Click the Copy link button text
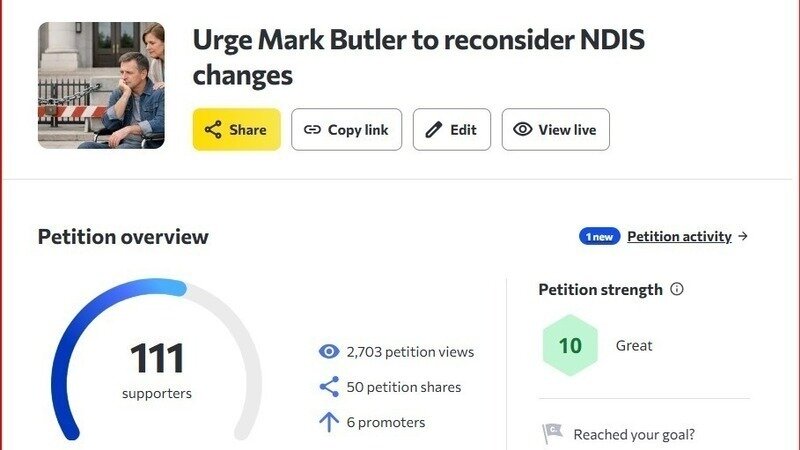The width and height of the screenshot is (800, 450). pos(358,130)
